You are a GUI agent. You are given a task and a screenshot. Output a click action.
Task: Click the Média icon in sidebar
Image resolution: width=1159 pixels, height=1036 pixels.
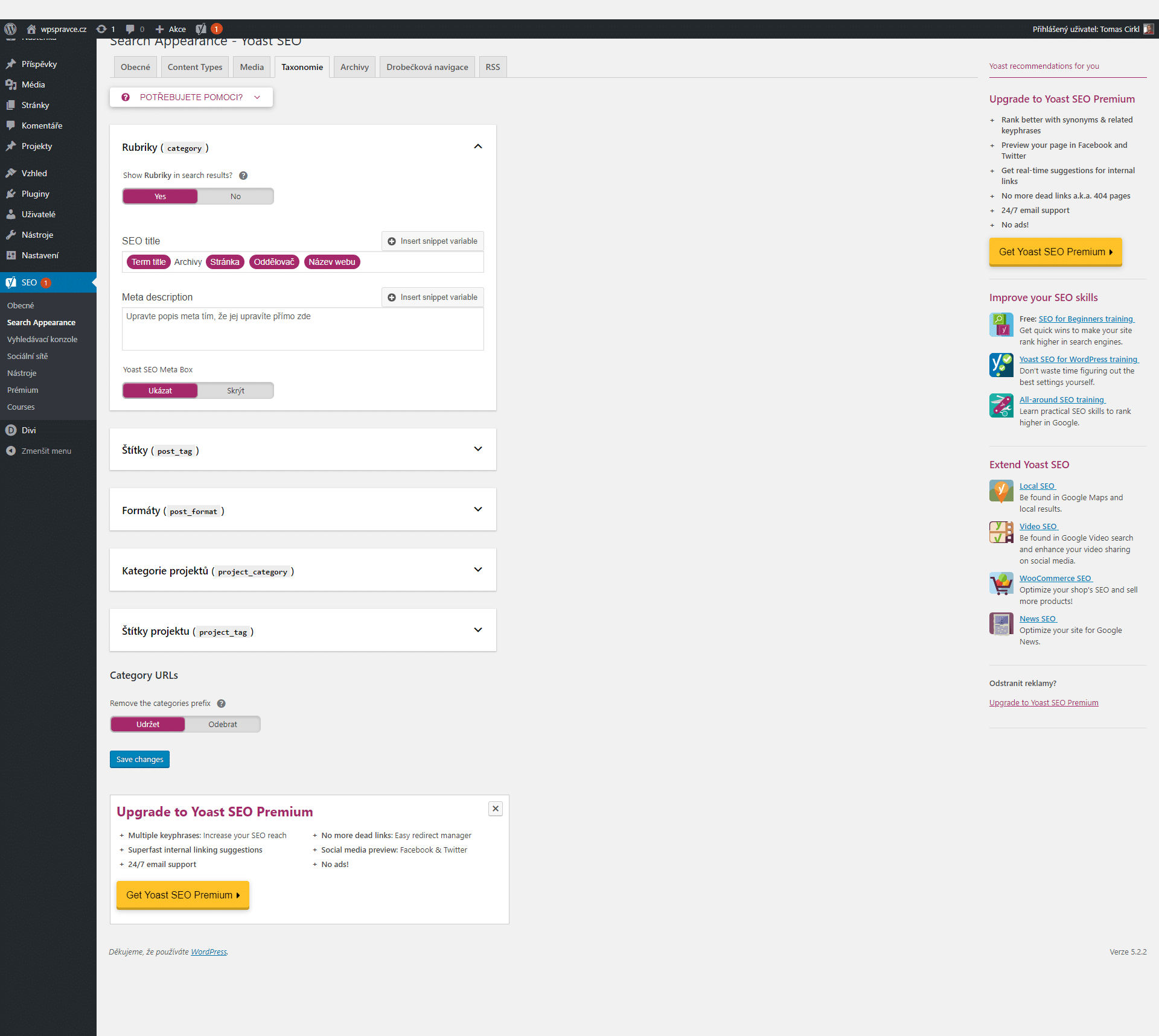11,84
